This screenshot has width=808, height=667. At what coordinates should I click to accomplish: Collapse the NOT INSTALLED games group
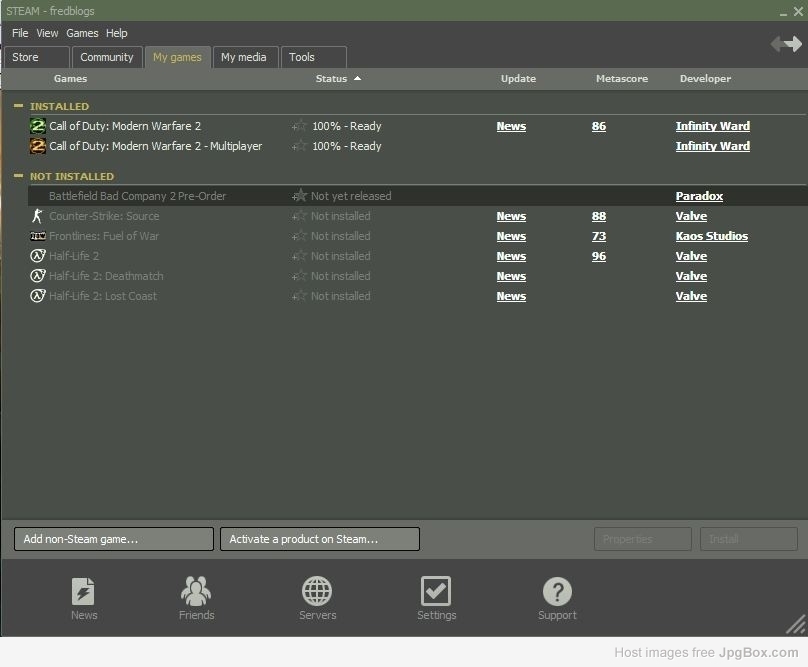[19, 176]
